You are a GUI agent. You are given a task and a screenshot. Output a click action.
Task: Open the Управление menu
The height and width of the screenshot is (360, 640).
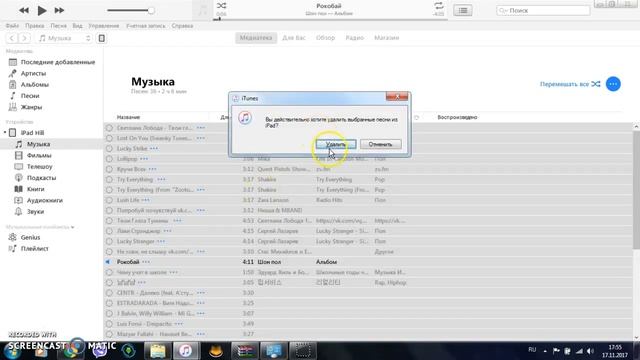(104, 26)
